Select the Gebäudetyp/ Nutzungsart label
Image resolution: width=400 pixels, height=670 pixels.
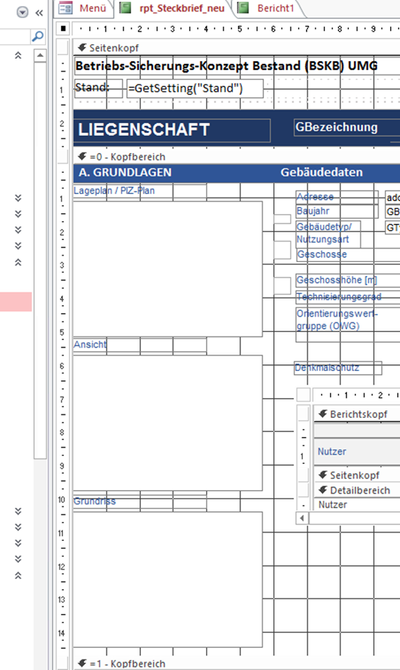[328, 234]
